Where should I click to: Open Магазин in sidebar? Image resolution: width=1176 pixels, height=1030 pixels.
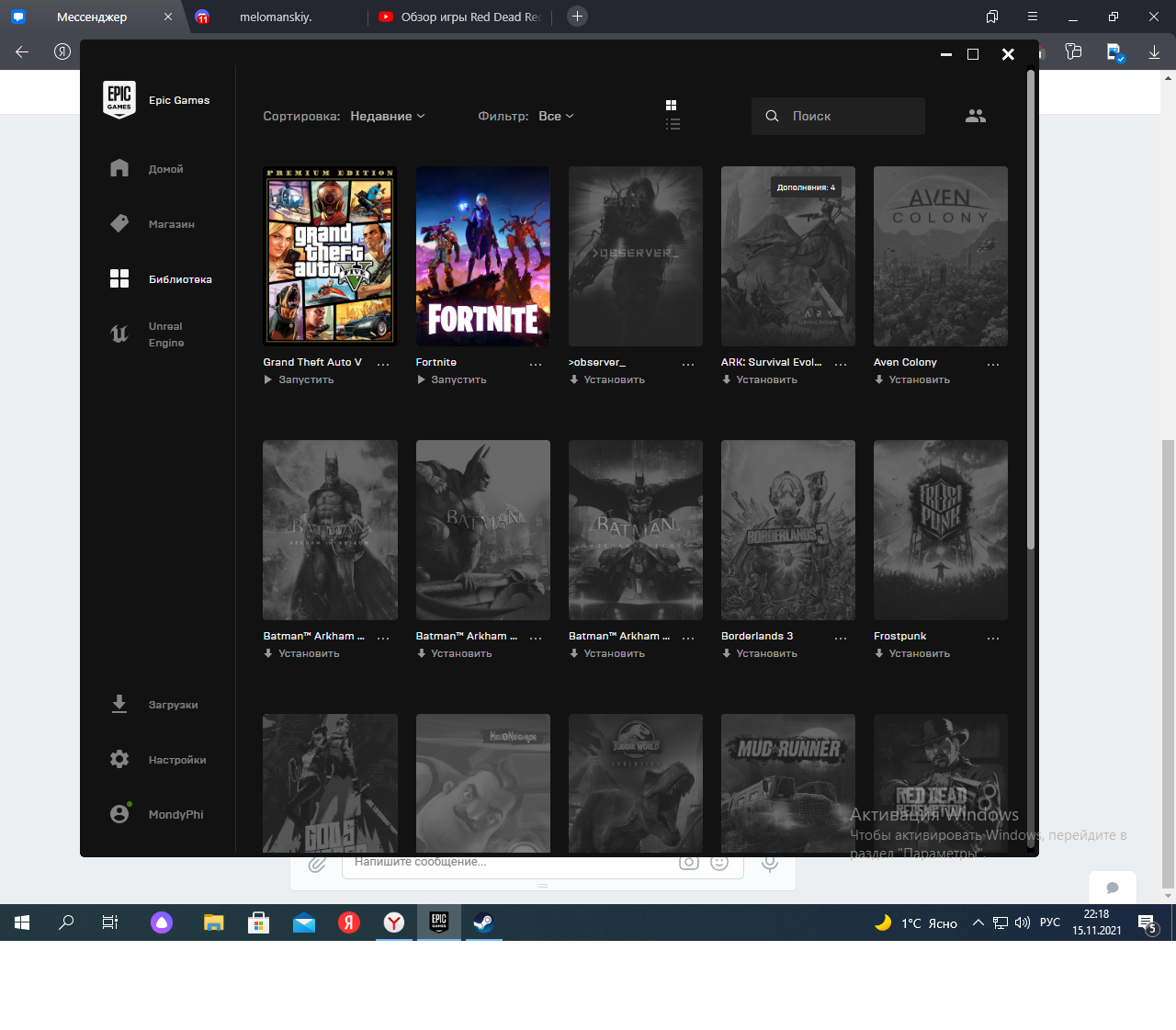pos(153,224)
